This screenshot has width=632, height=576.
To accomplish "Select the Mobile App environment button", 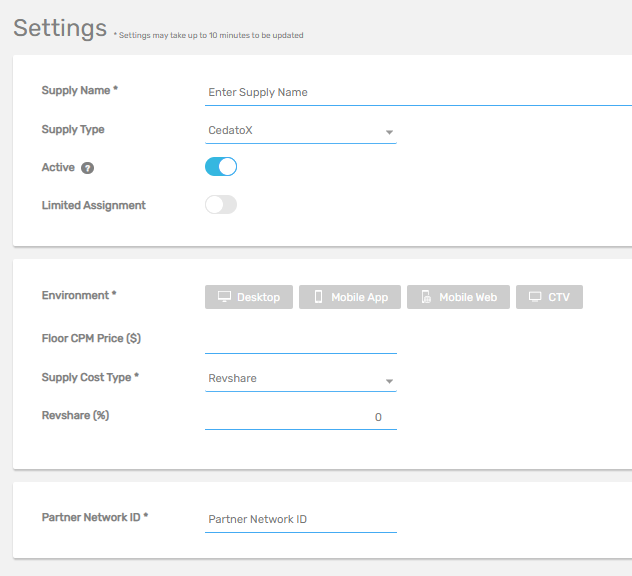I will tap(350, 297).
